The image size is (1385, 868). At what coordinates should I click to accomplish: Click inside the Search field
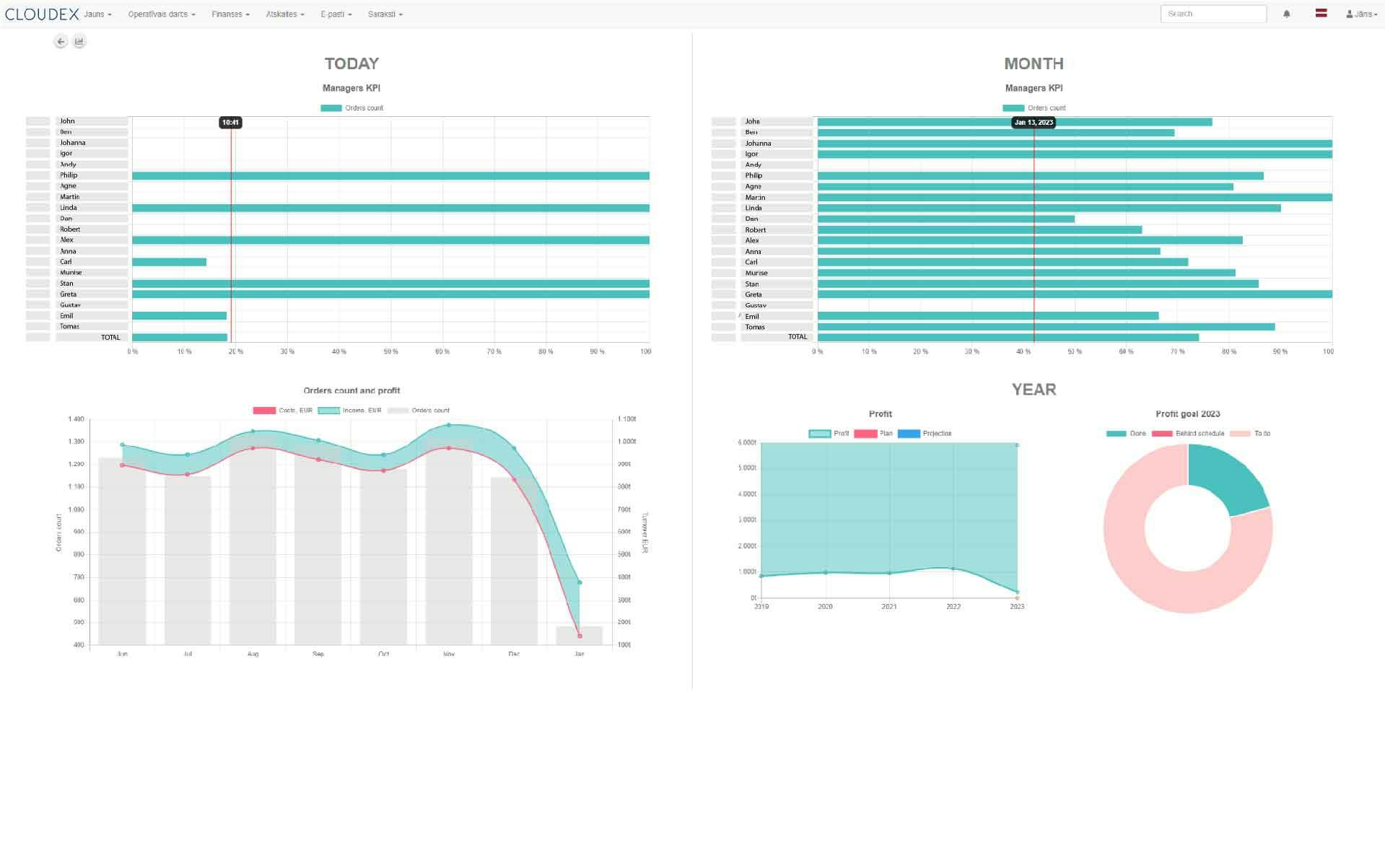tap(1214, 13)
